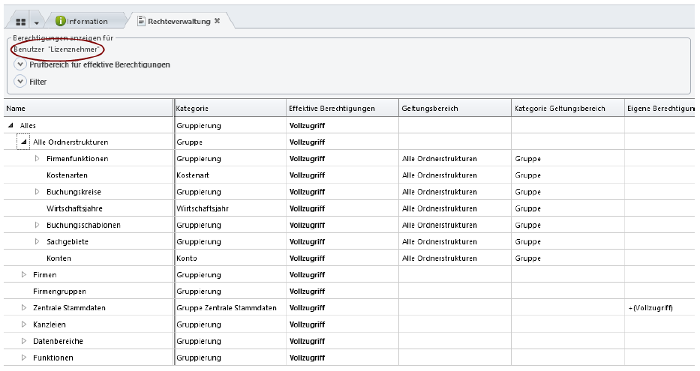Click the Datenbereiche label
Viewport: 700px width, 371px height.
[58, 341]
